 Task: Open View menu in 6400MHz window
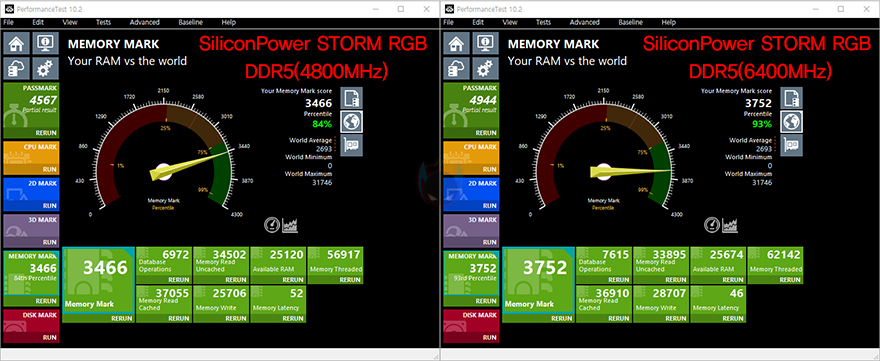(x=510, y=22)
